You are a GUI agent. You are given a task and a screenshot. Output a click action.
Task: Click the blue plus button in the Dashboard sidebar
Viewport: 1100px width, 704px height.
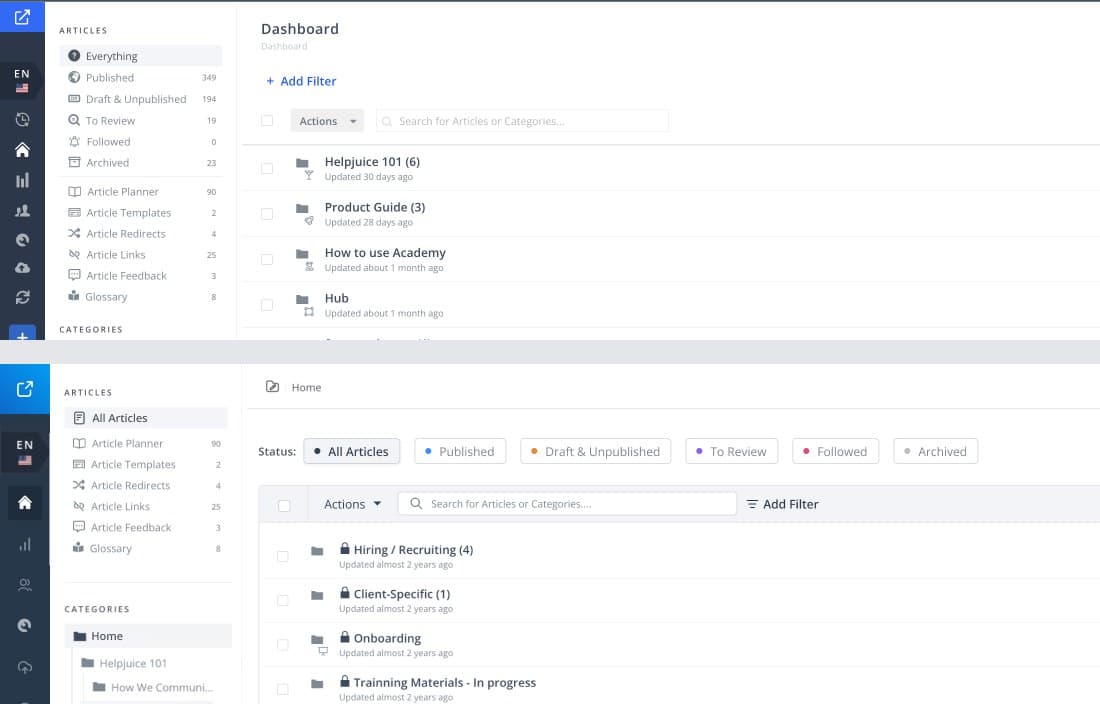pyautogui.click(x=22, y=333)
